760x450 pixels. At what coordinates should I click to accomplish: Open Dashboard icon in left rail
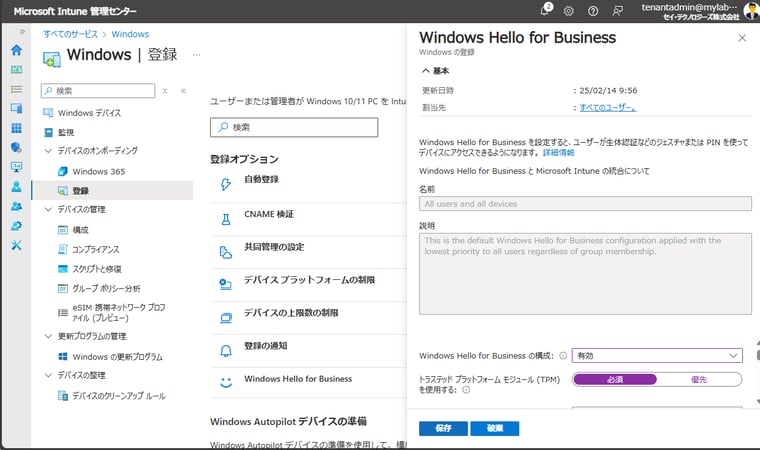pyautogui.click(x=16, y=69)
